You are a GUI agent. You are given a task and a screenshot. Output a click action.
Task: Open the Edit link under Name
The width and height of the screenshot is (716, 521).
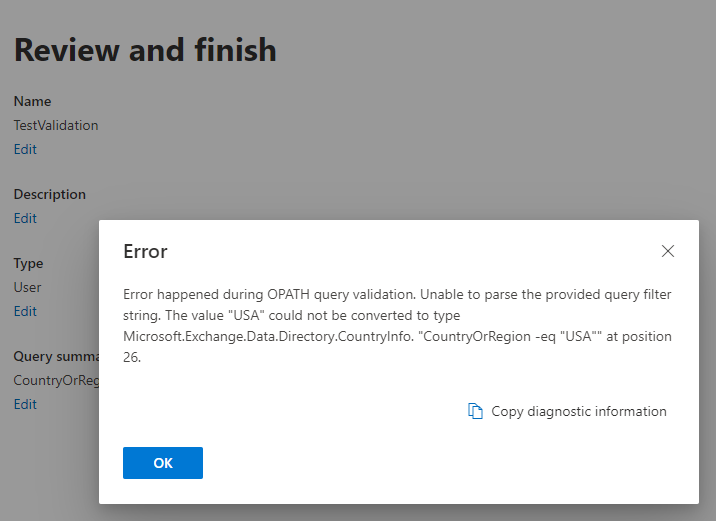point(25,149)
